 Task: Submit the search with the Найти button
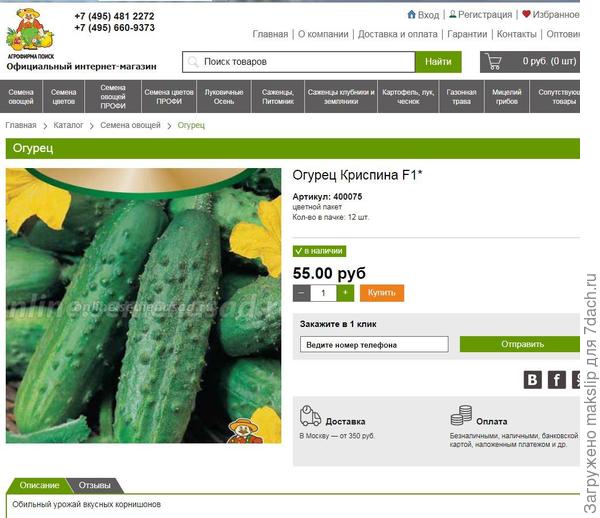coord(438,62)
